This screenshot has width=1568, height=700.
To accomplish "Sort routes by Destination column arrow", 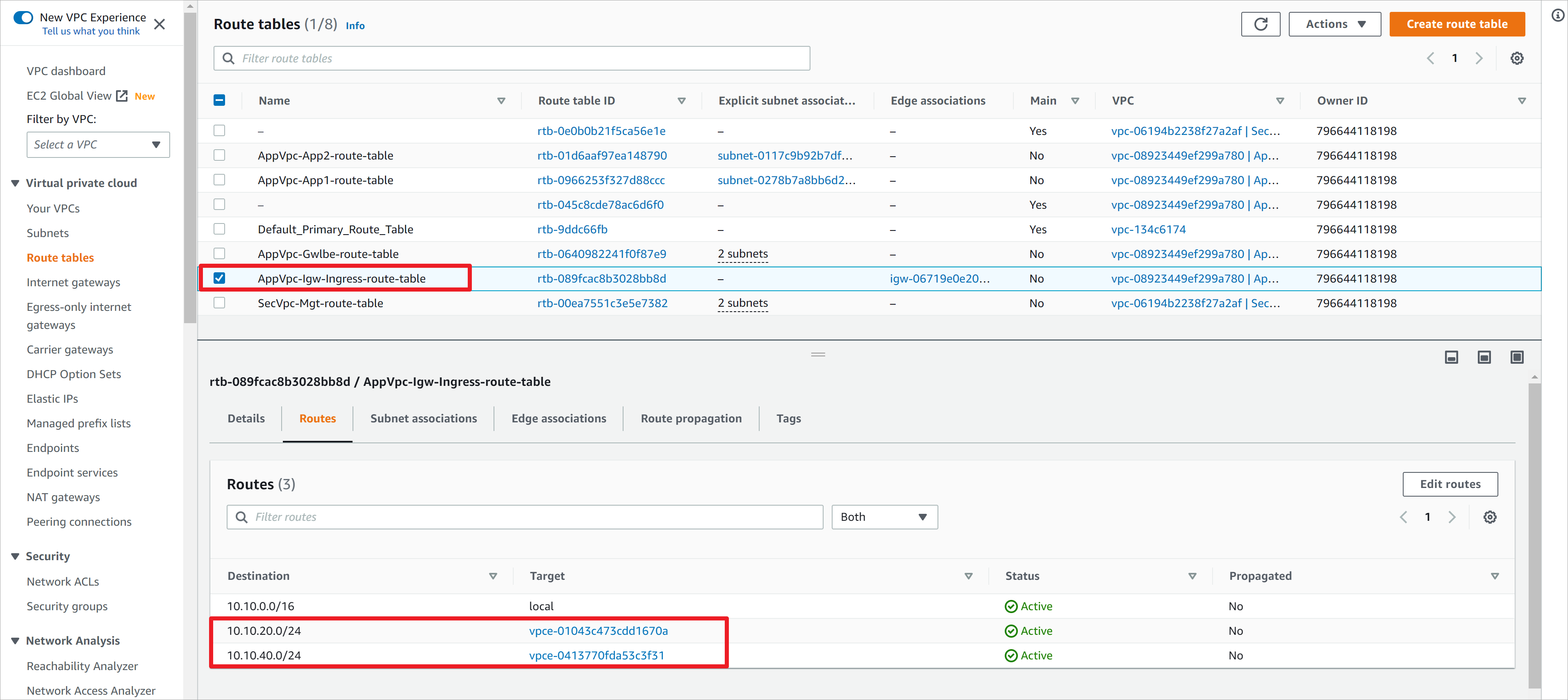I will pyautogui.click(x=493, y=576).
